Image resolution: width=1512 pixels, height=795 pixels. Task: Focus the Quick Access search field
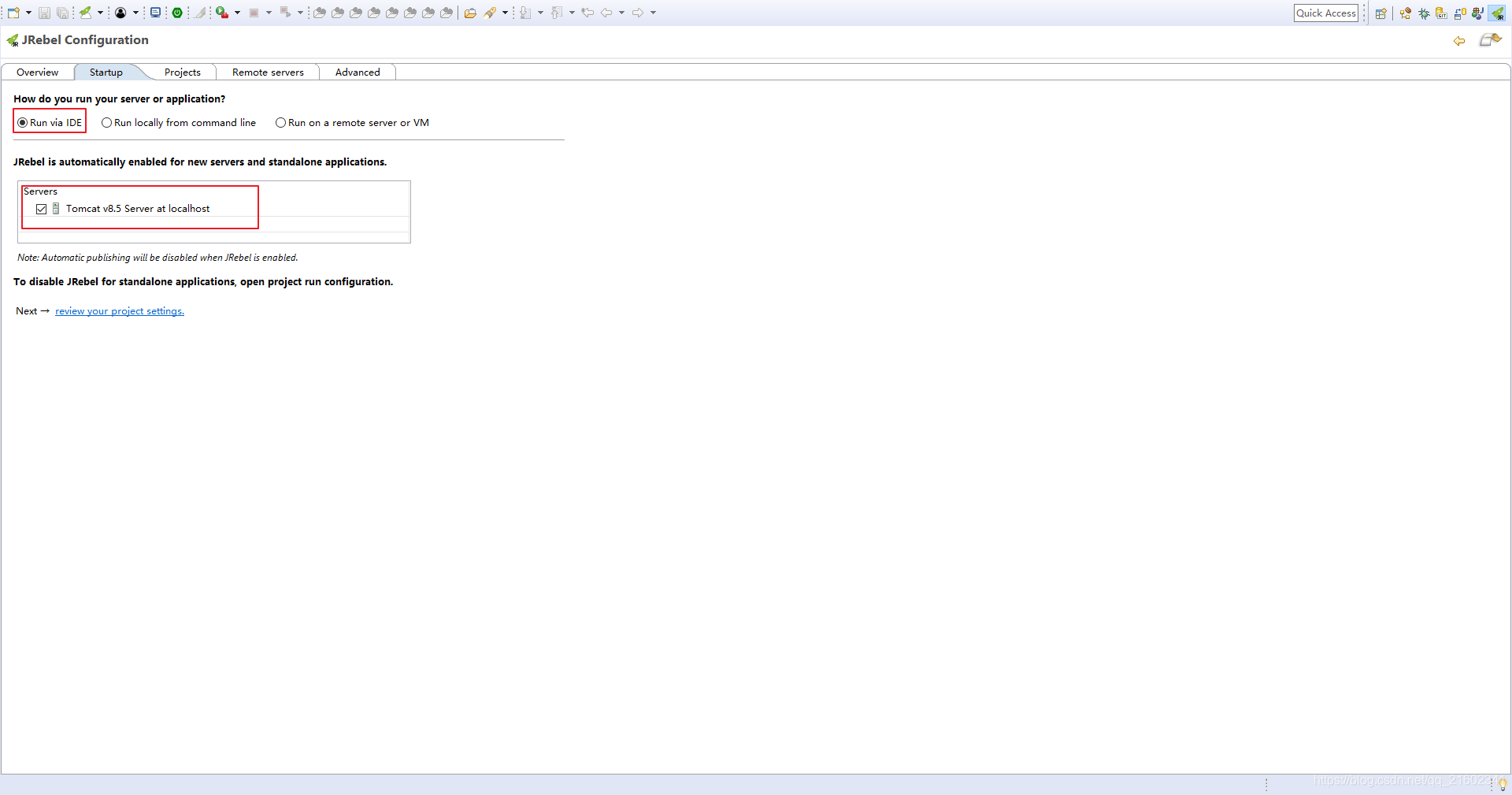1326,13
